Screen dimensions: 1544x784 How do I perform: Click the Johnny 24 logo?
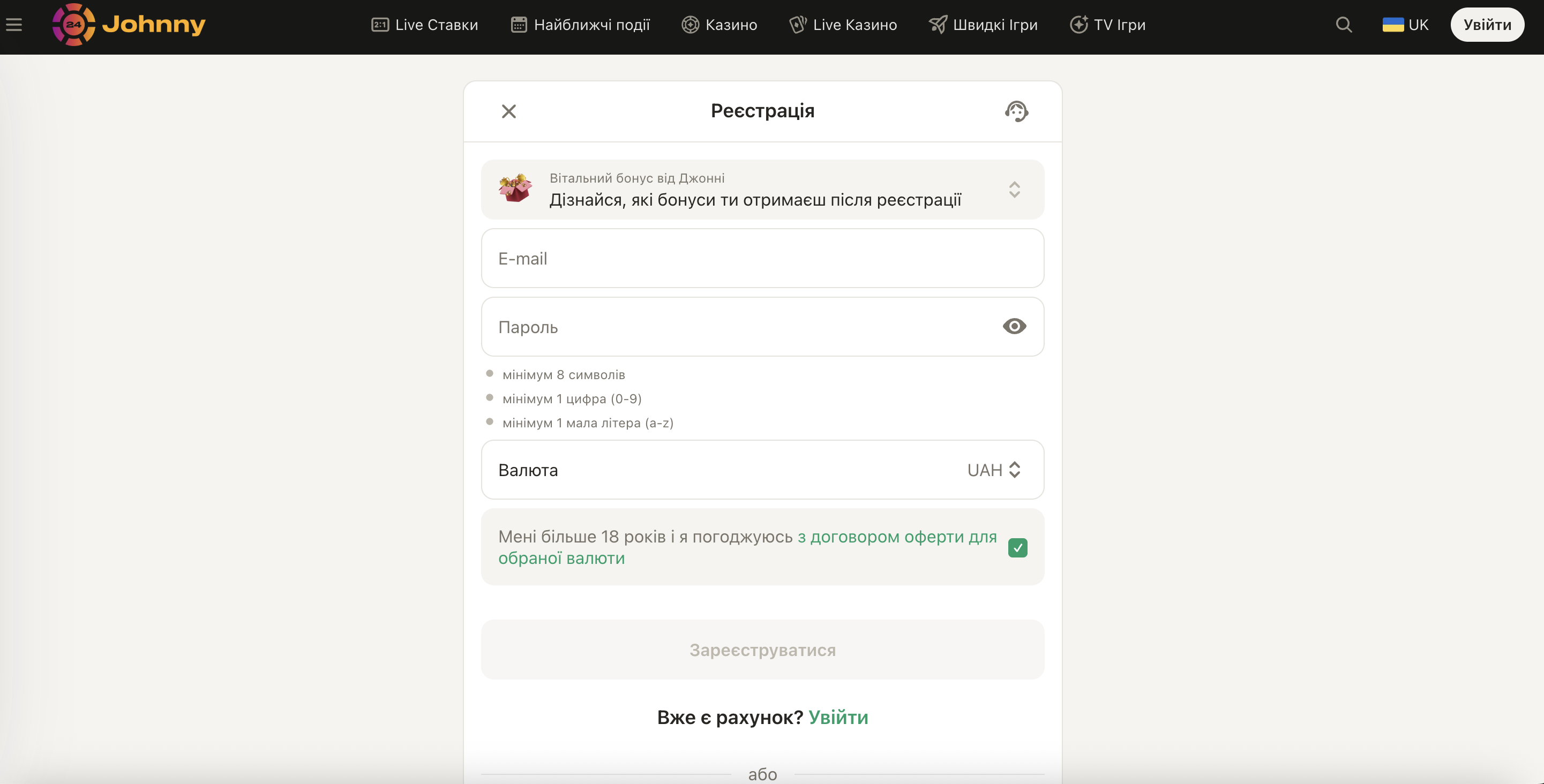(x=129, y=25)
